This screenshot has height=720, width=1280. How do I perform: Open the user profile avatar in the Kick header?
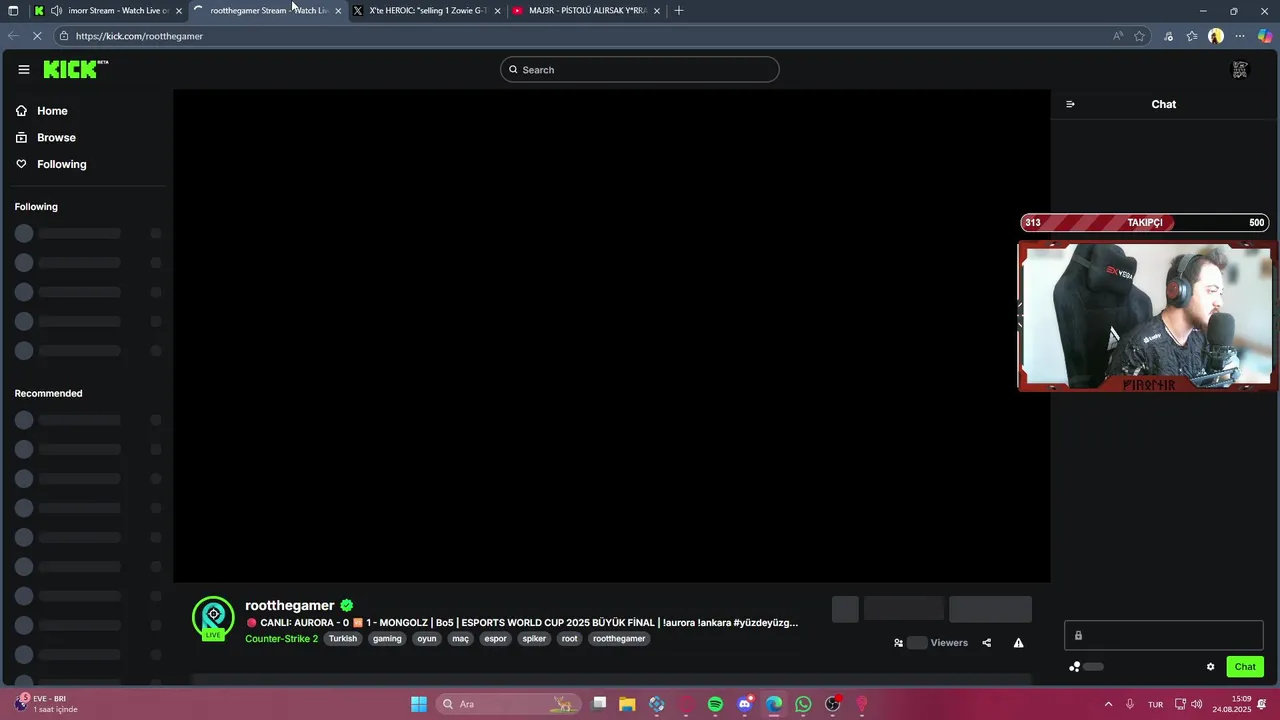pos(1240,69)
